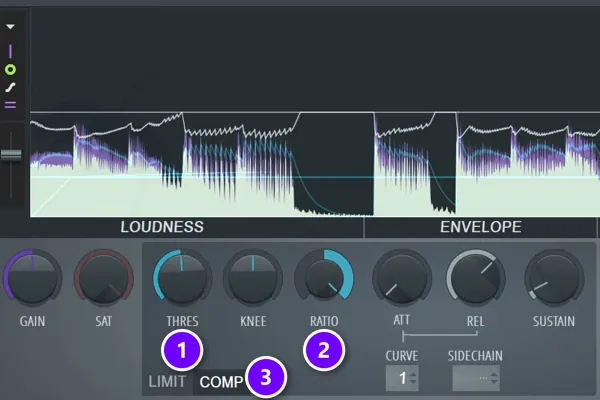600x400 pixels.
Task: Open the display options dropdown arrow
Action: (x=10, y=27)
